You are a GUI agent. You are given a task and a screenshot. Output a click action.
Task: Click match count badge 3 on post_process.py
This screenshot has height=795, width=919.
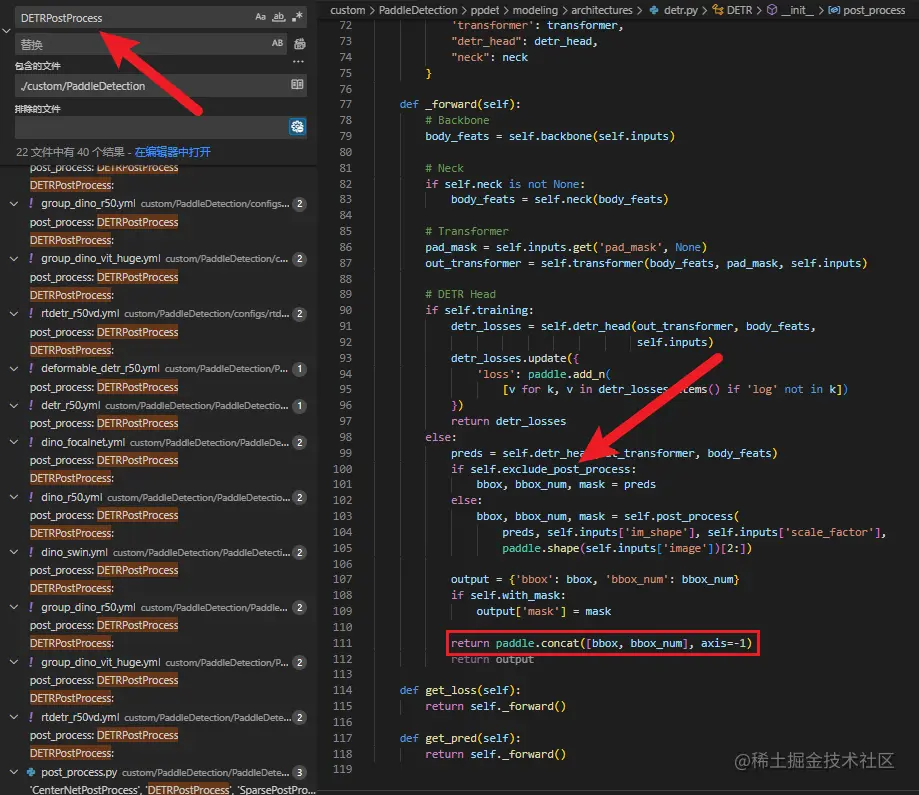299,772
